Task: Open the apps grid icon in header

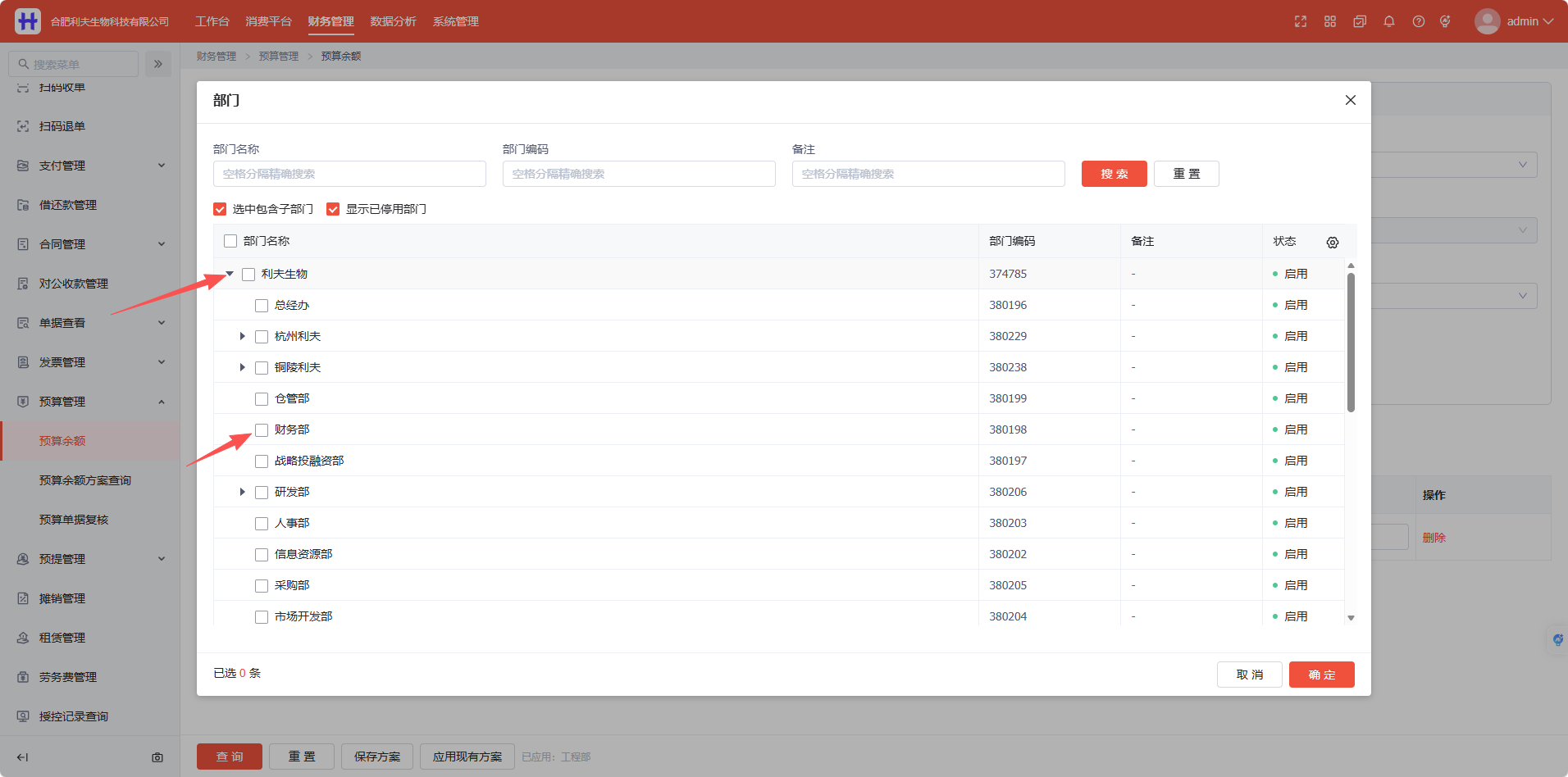Action: (x=1330, y=21)
